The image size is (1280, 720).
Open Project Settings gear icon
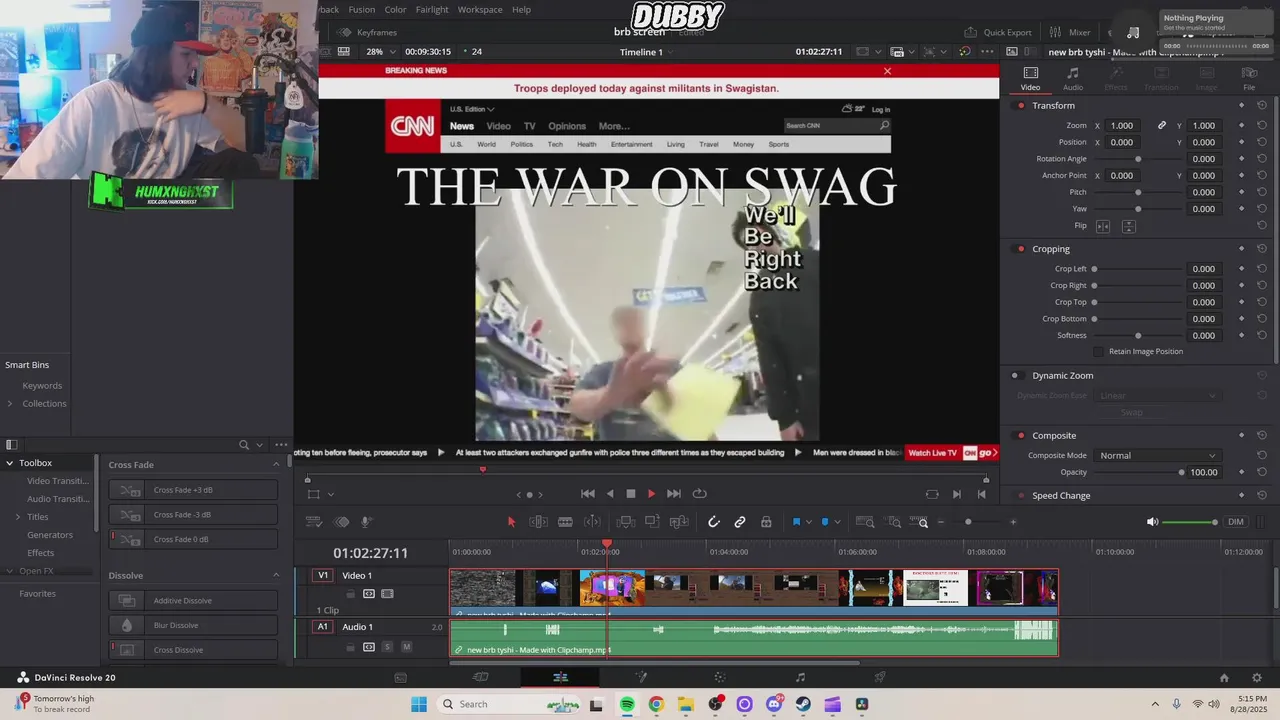1256,678
